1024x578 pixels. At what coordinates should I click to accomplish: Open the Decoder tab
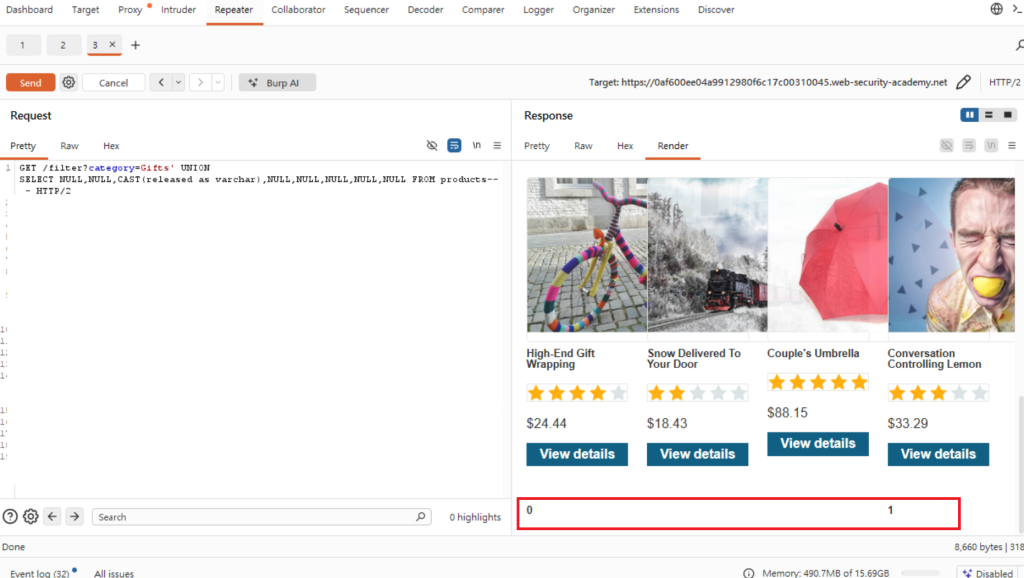tap(425, 10)
